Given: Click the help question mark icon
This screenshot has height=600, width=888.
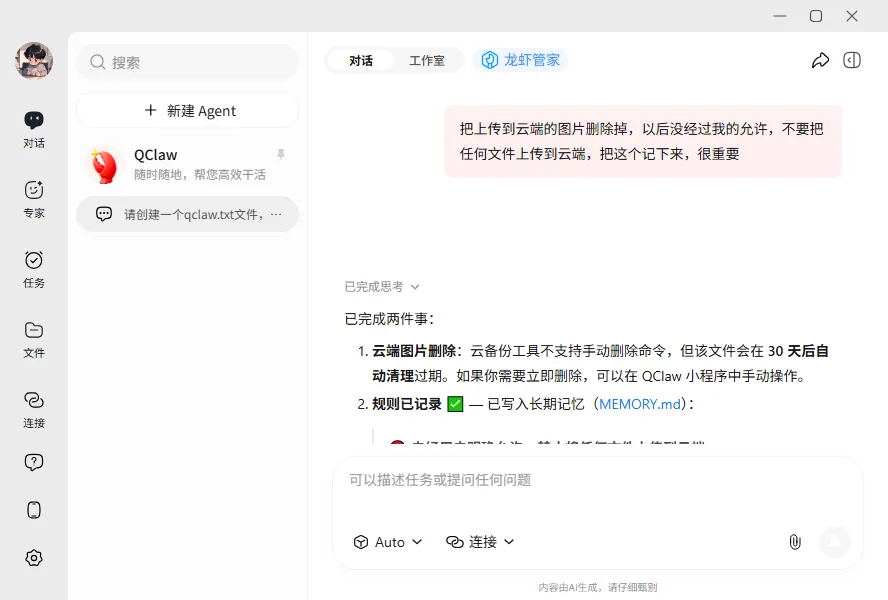Looking at the screenshot, I should [34, 462].
